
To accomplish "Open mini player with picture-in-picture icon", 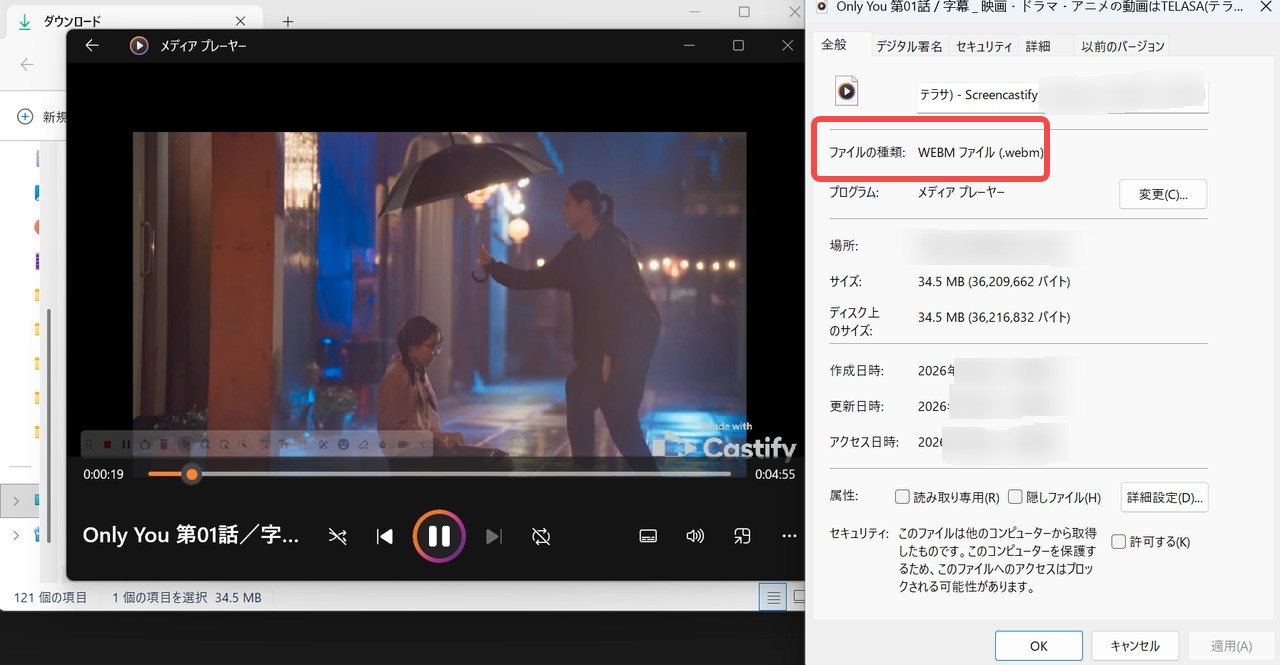I will [x=742, y=536].
